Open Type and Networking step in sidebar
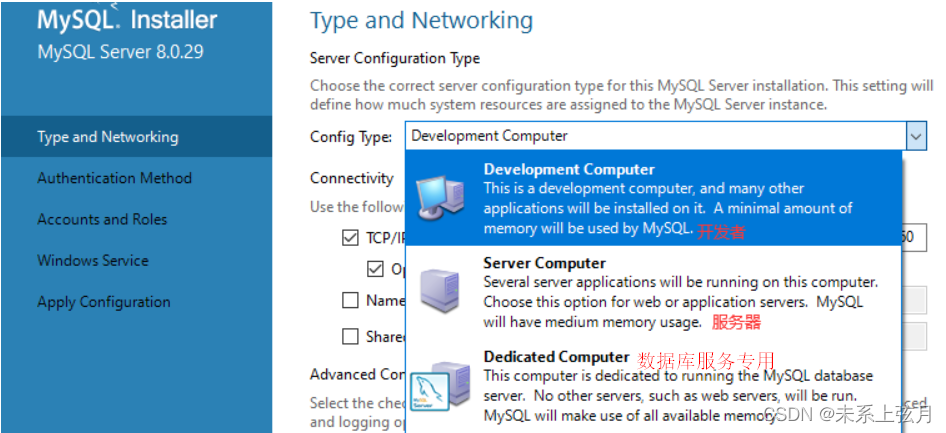Viewport: 946px width, 433px height. tap(136, 137)
